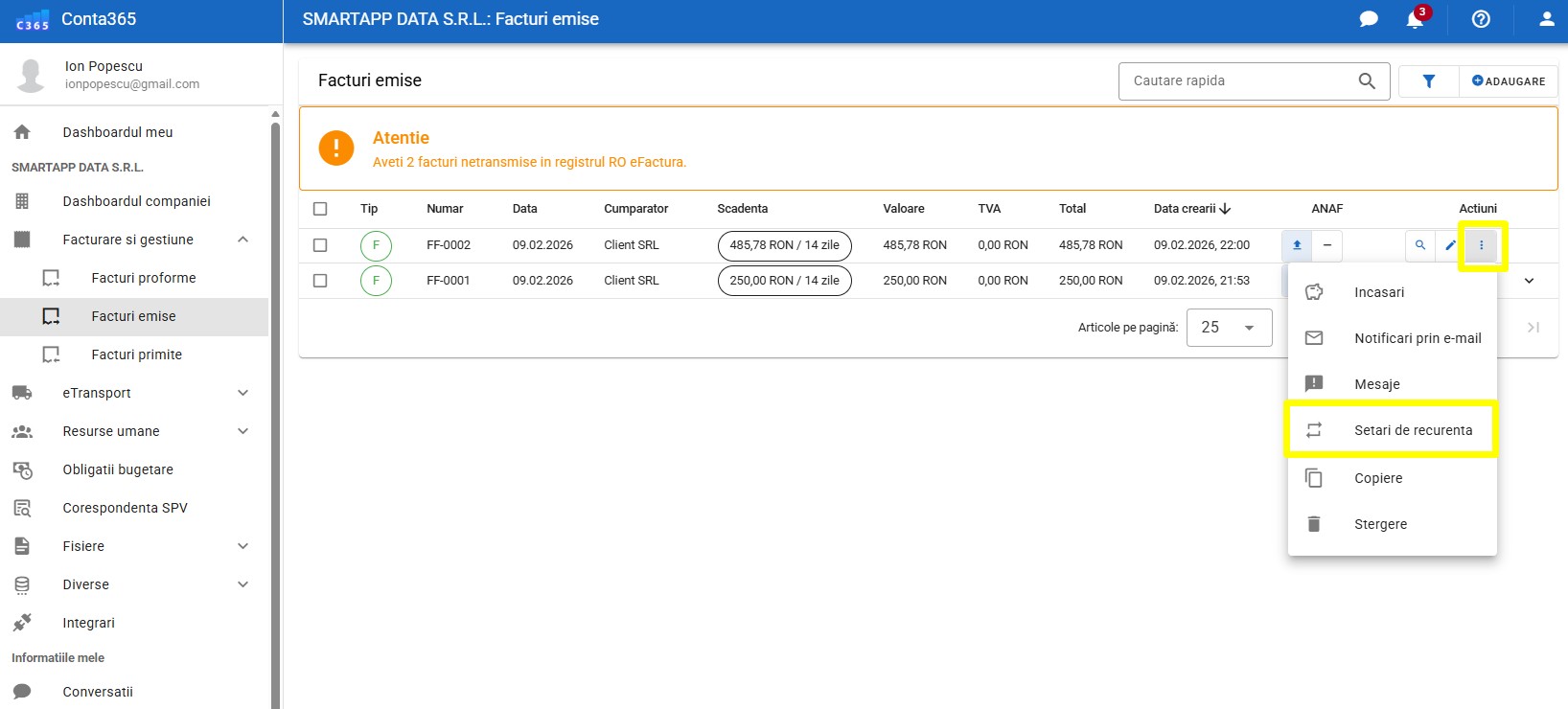Go to Facturi primite in sidebar

click(136, 354)
